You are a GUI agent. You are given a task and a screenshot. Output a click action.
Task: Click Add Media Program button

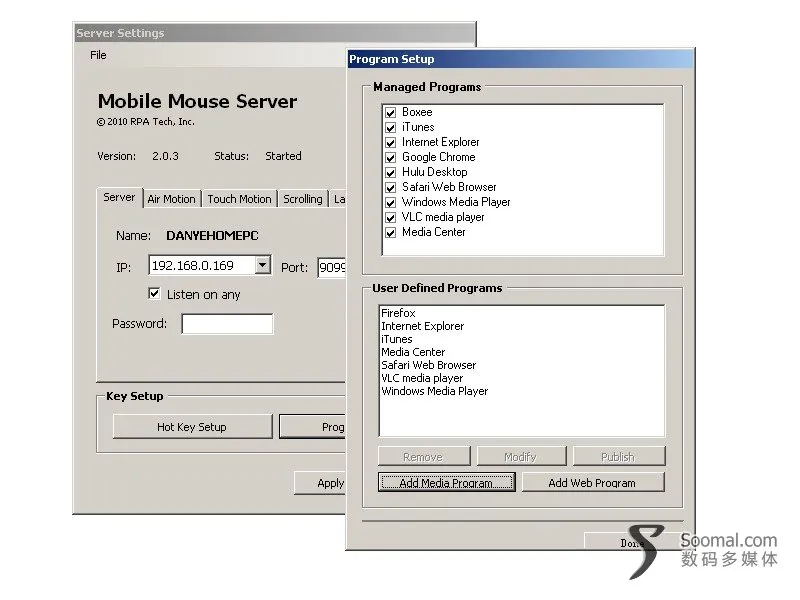[x=446, y=482]
